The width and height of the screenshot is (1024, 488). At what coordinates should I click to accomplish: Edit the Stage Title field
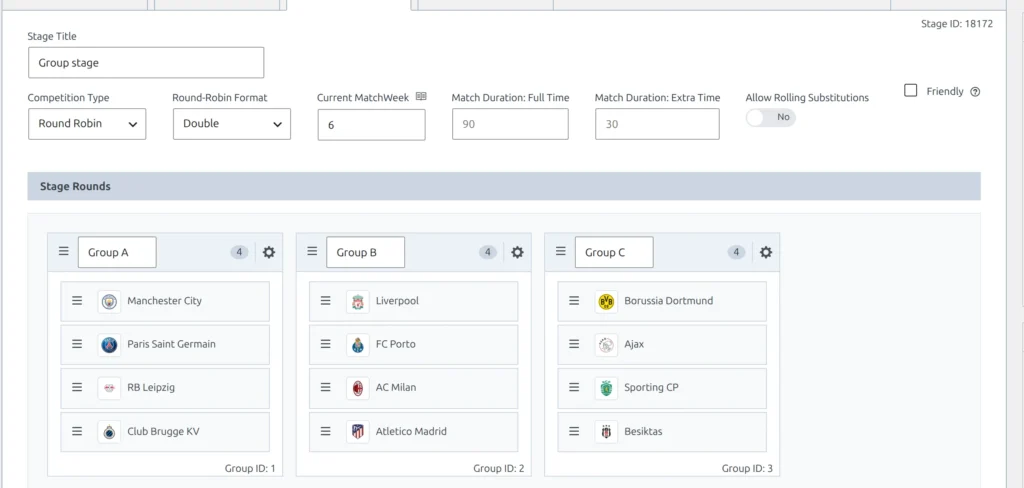click(x=146, y=63)
